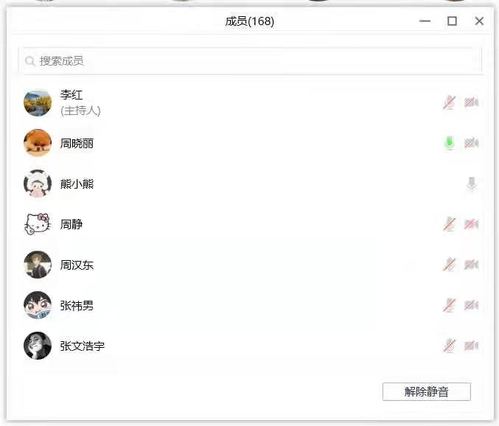Mute 周晓丽's green active microphone
Viewport: 499px width, 426px height.
pos(450,143)
